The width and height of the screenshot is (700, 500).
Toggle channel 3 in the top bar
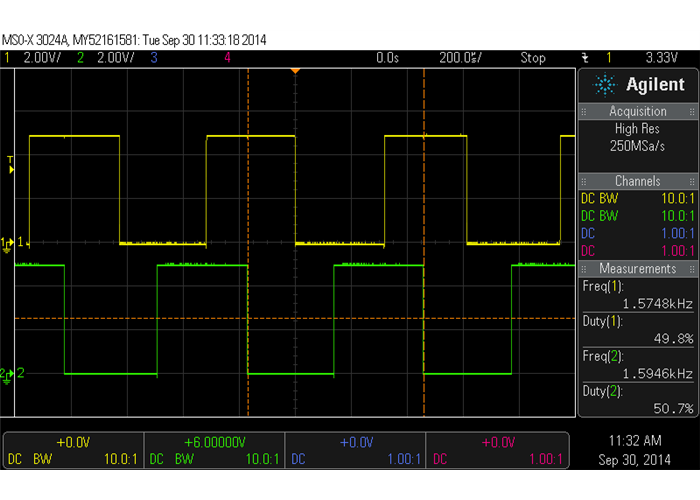point(154,58)
